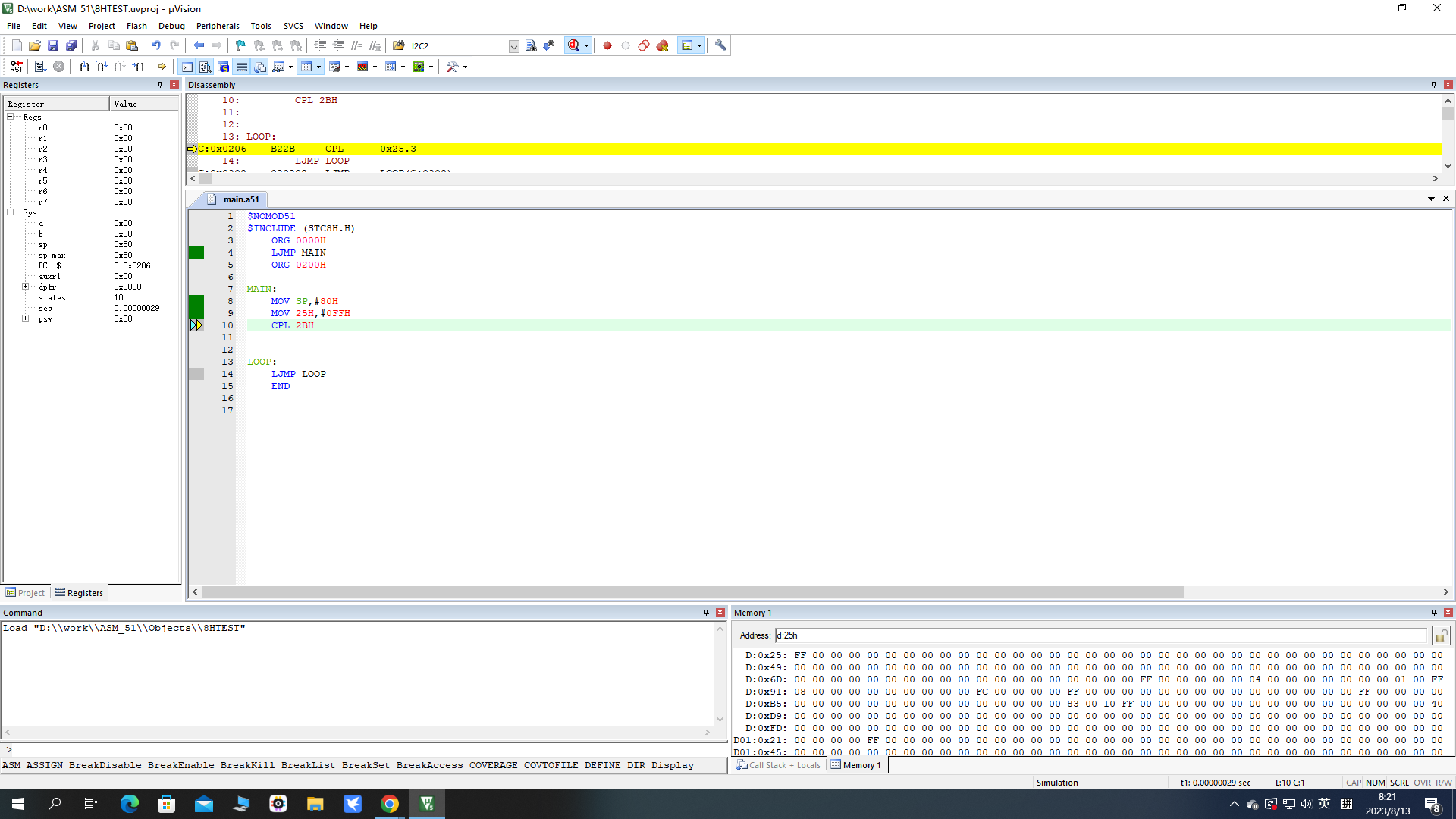Image resolution: width=1456 pixels, height=819 pixels.
Task: Open the Debug menu
Action: (171, 26)
